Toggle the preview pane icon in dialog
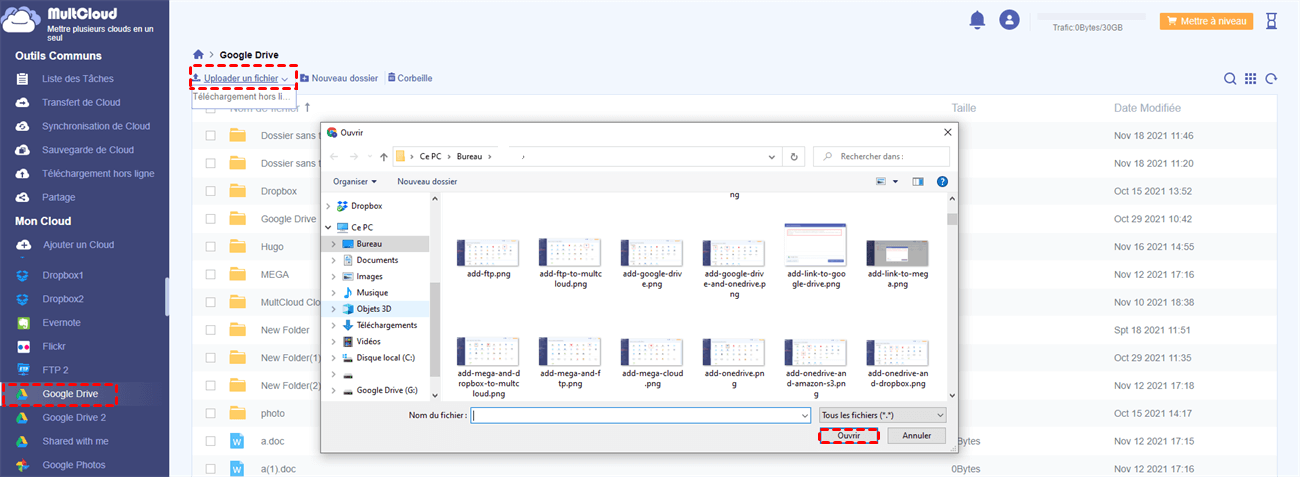 coord(918,182)
